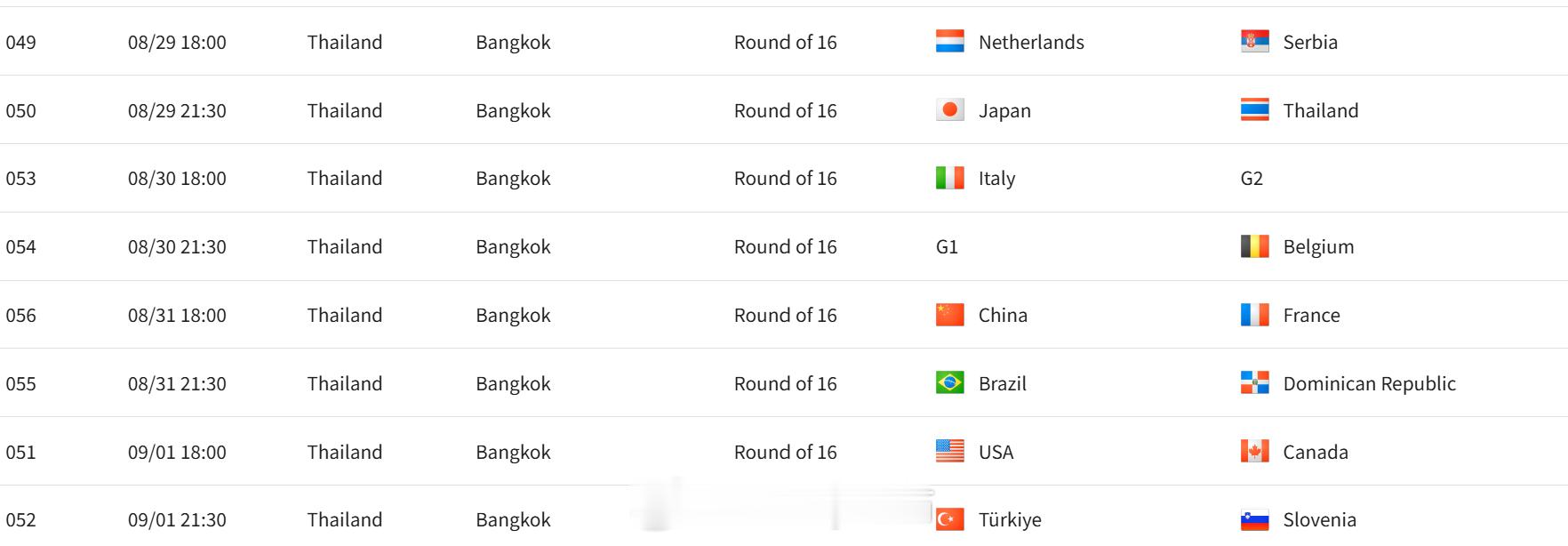
Task: Click Bangkok city in match 056 row
Action: point(513,315)
